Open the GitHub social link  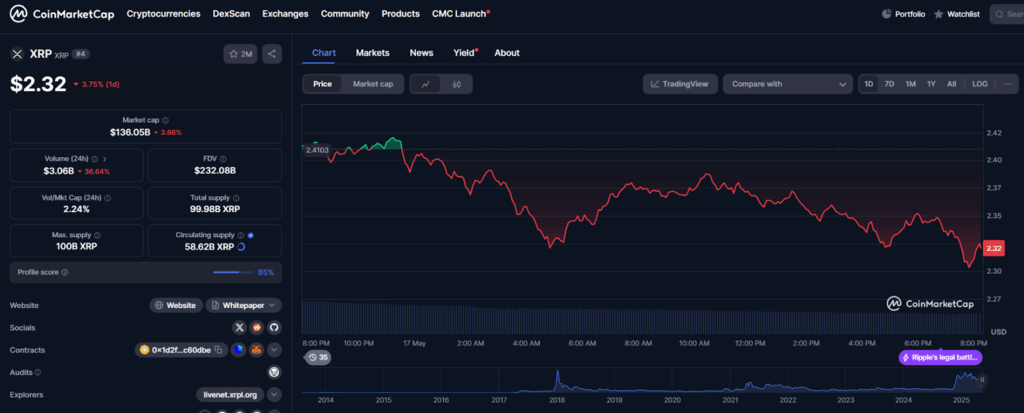pos(274,327)
